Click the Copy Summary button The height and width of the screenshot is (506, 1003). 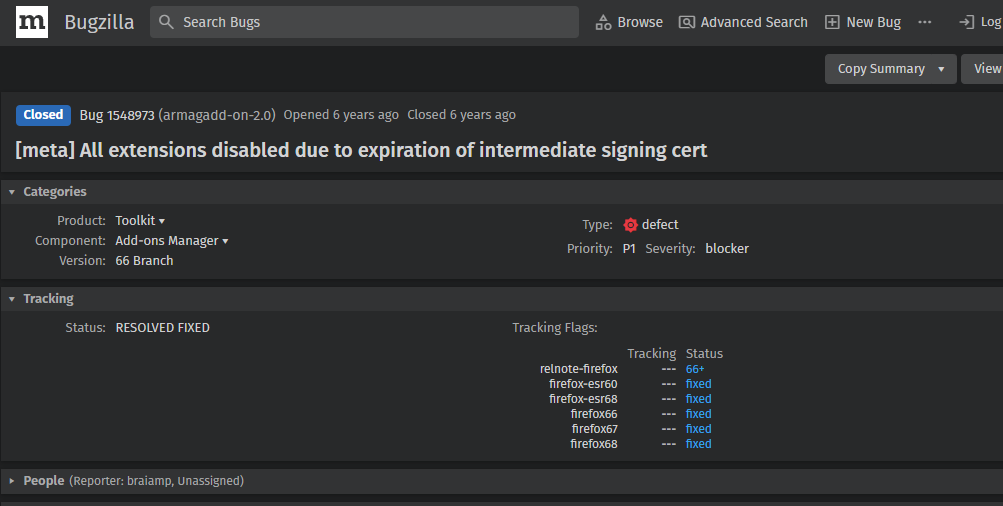coord(880,69)
